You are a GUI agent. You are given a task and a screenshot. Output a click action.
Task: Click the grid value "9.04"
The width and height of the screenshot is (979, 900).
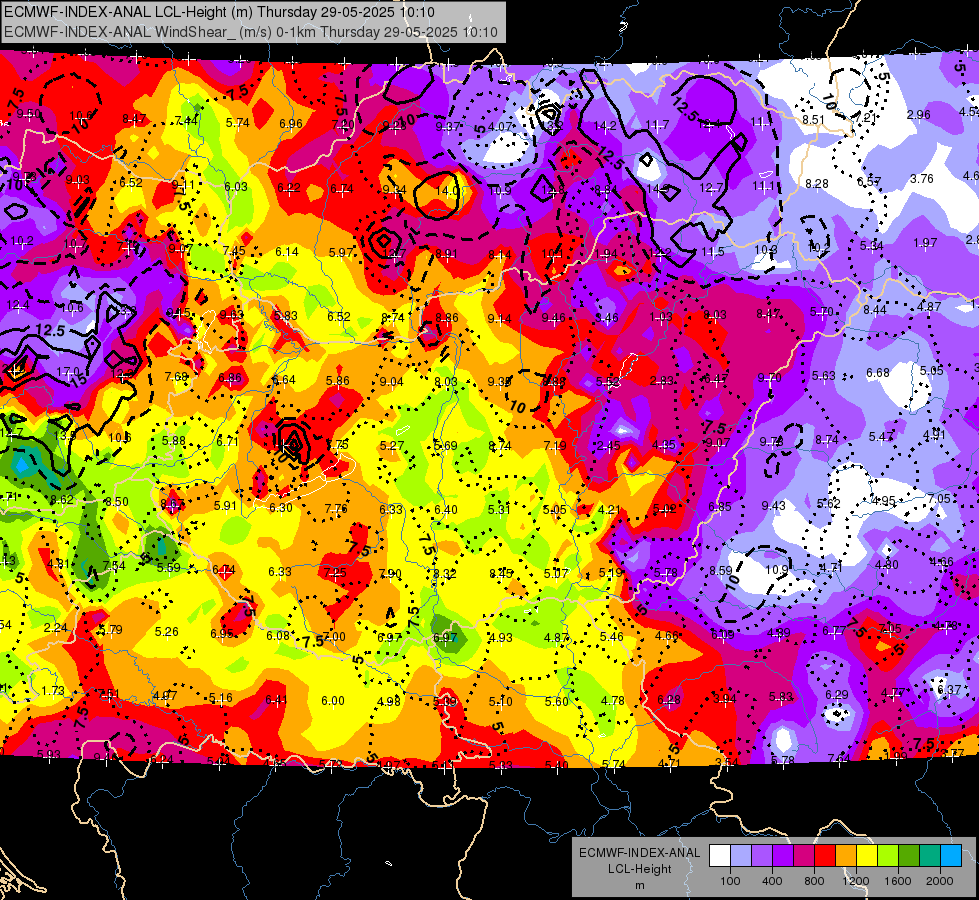pyautogui.click(x=391, y=382)
